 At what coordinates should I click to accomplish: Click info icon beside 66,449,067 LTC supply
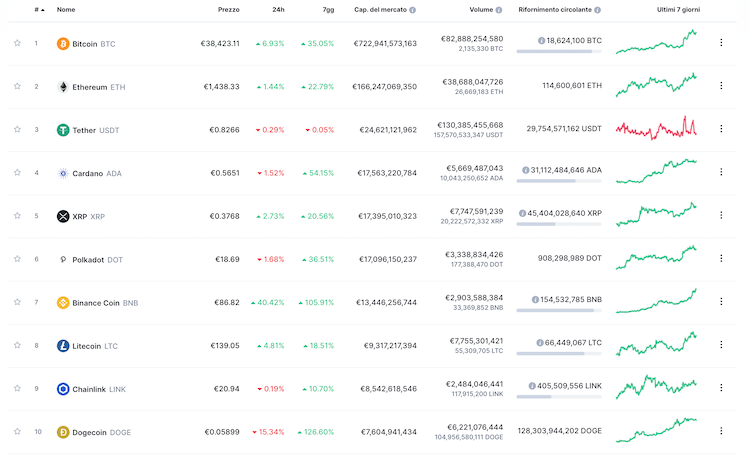point(540,342)
